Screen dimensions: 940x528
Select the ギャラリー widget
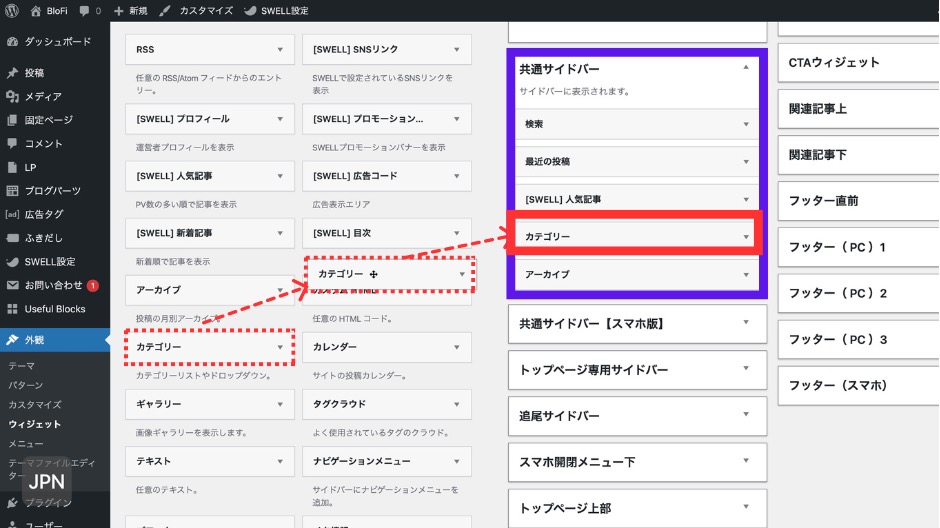point(210,404)
